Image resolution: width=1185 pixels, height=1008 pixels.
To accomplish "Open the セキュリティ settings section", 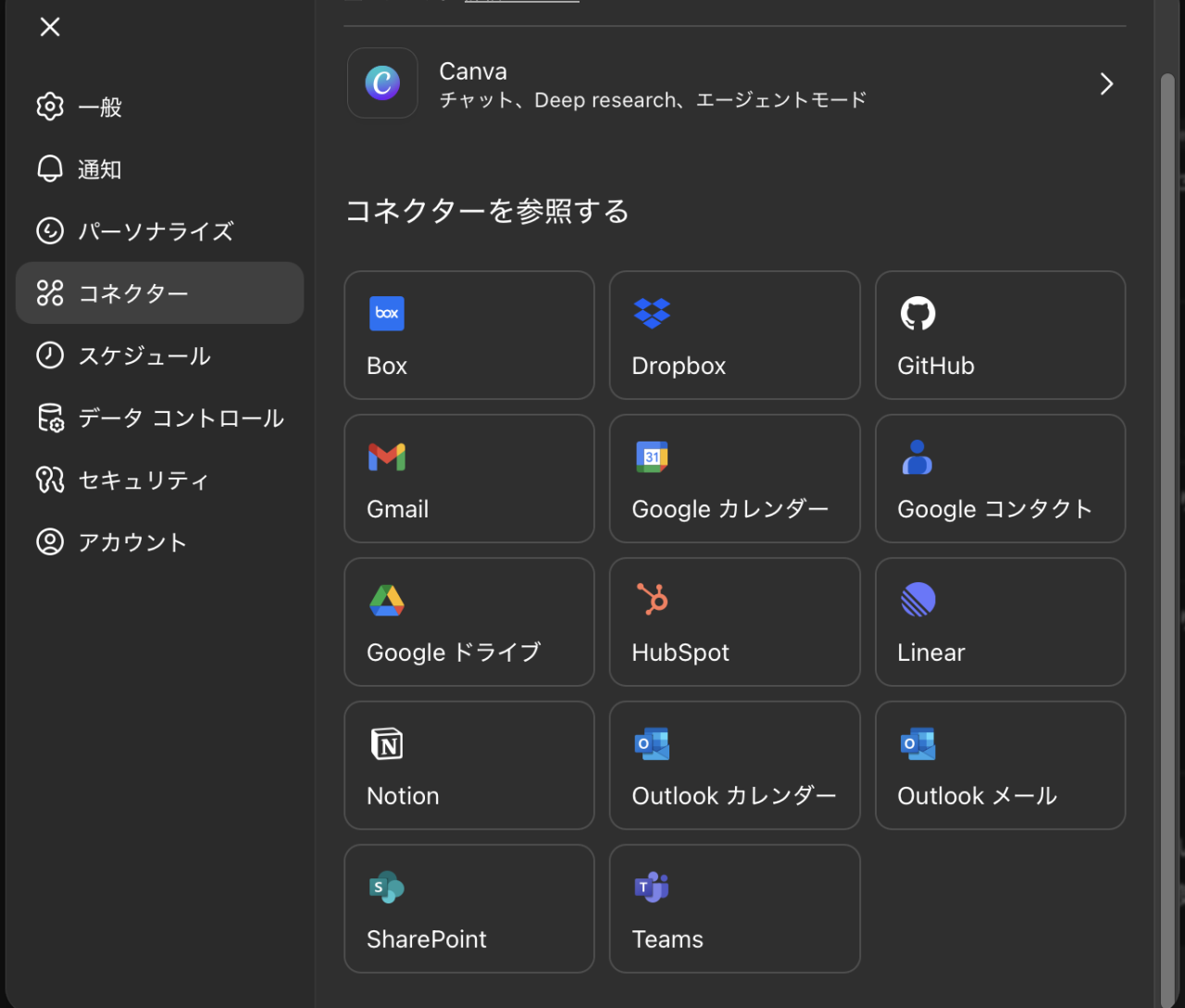I will (x=160, y=479).
